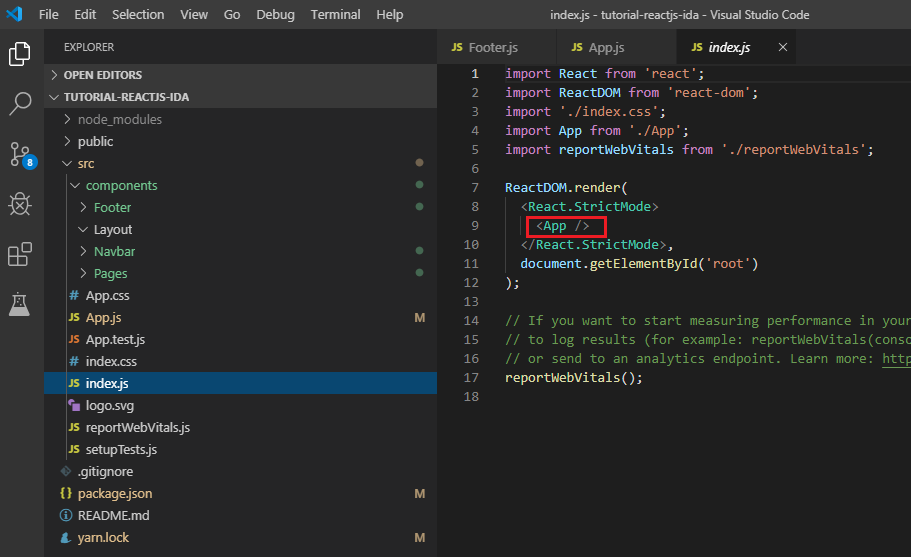Switch to the App.js tab
The image size is (911, 557).
pyautogui.click(x=616, y=47)
